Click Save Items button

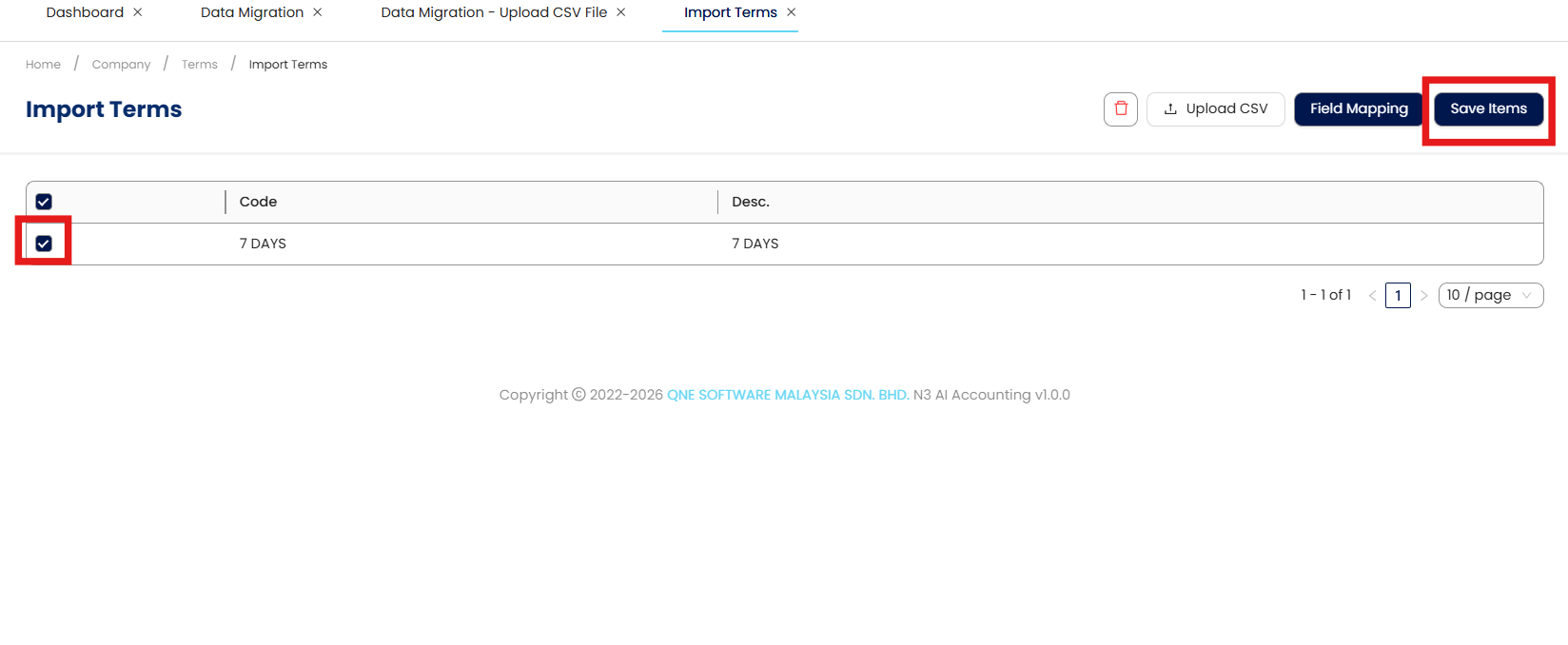(x=1489, y=108)
